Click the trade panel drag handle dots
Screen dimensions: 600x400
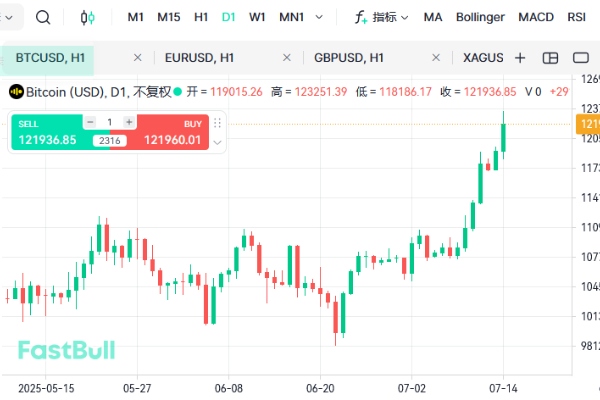(x=218, y=122)
